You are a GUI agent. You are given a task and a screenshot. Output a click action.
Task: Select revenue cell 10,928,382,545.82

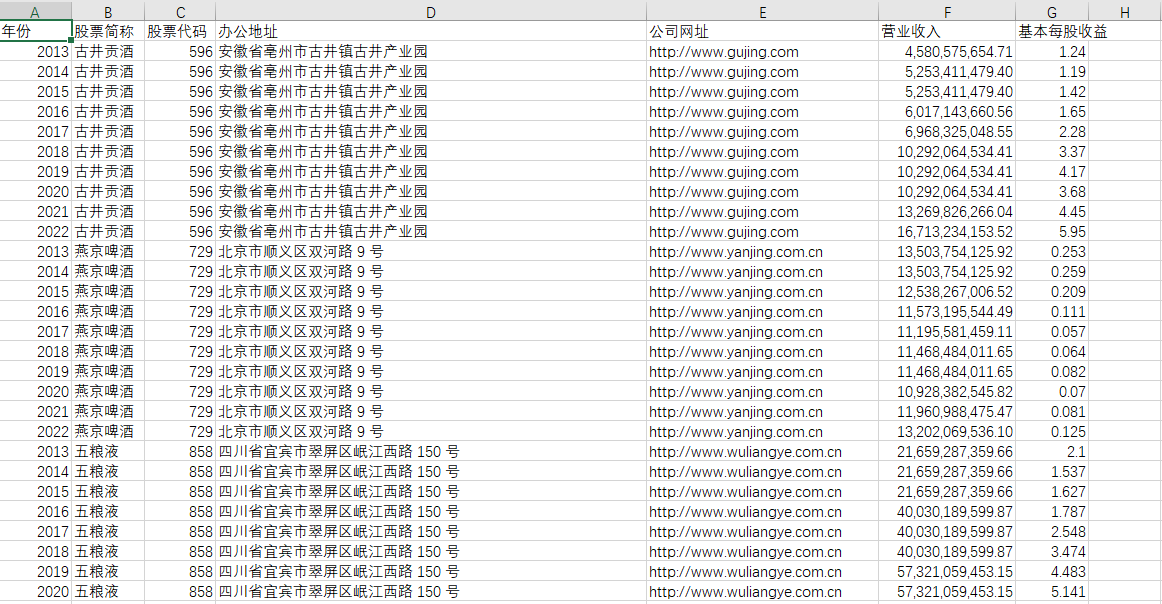coord(947,392)
